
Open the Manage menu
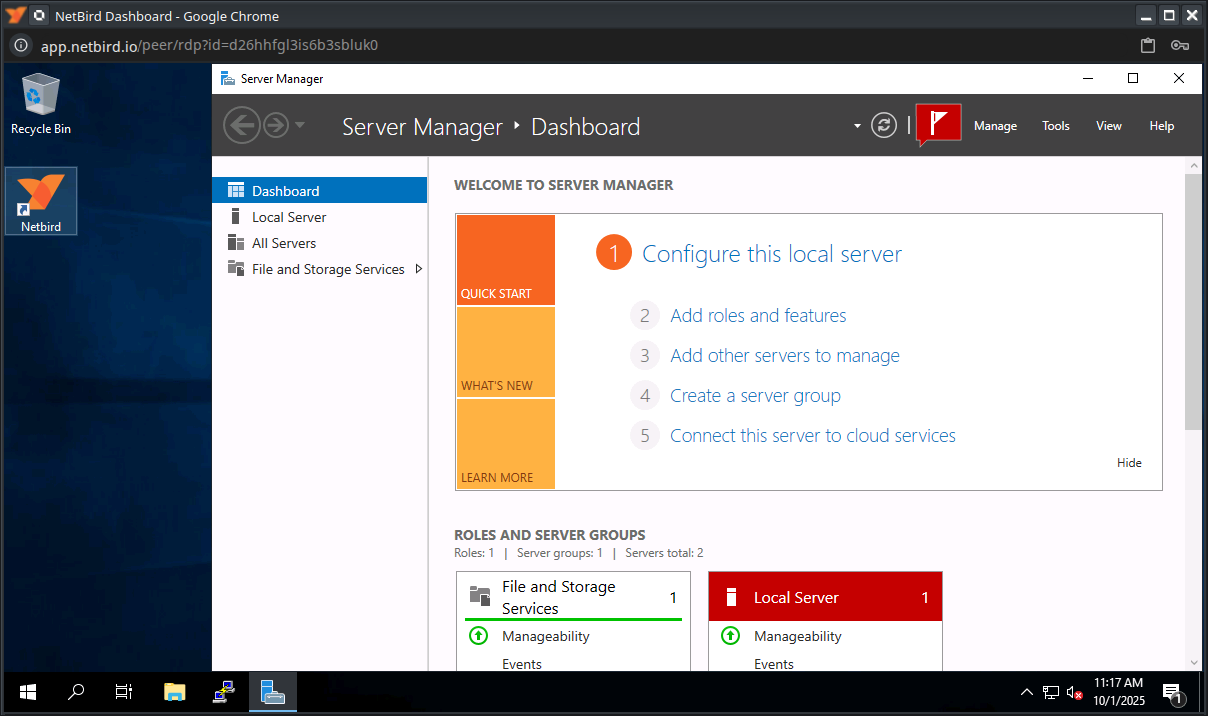995,126
